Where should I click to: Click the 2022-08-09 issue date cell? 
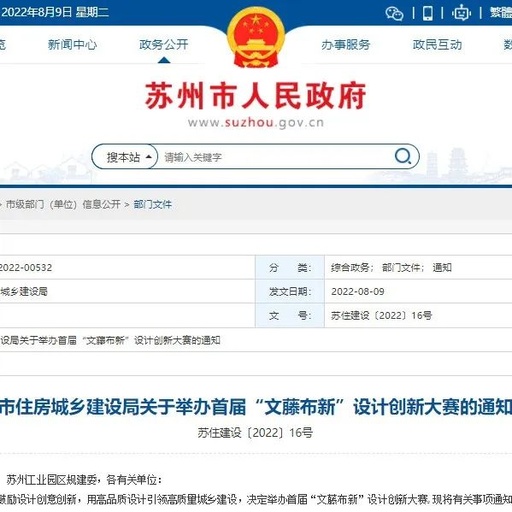[418, 292]
